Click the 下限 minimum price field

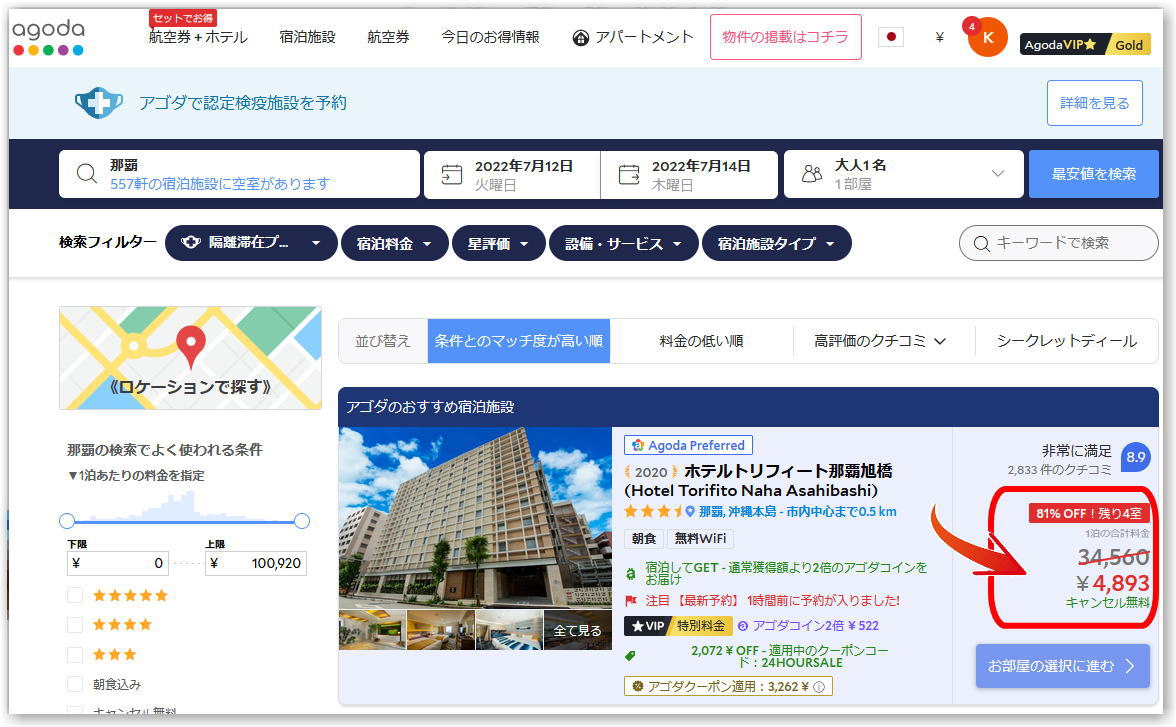(117, 563)
